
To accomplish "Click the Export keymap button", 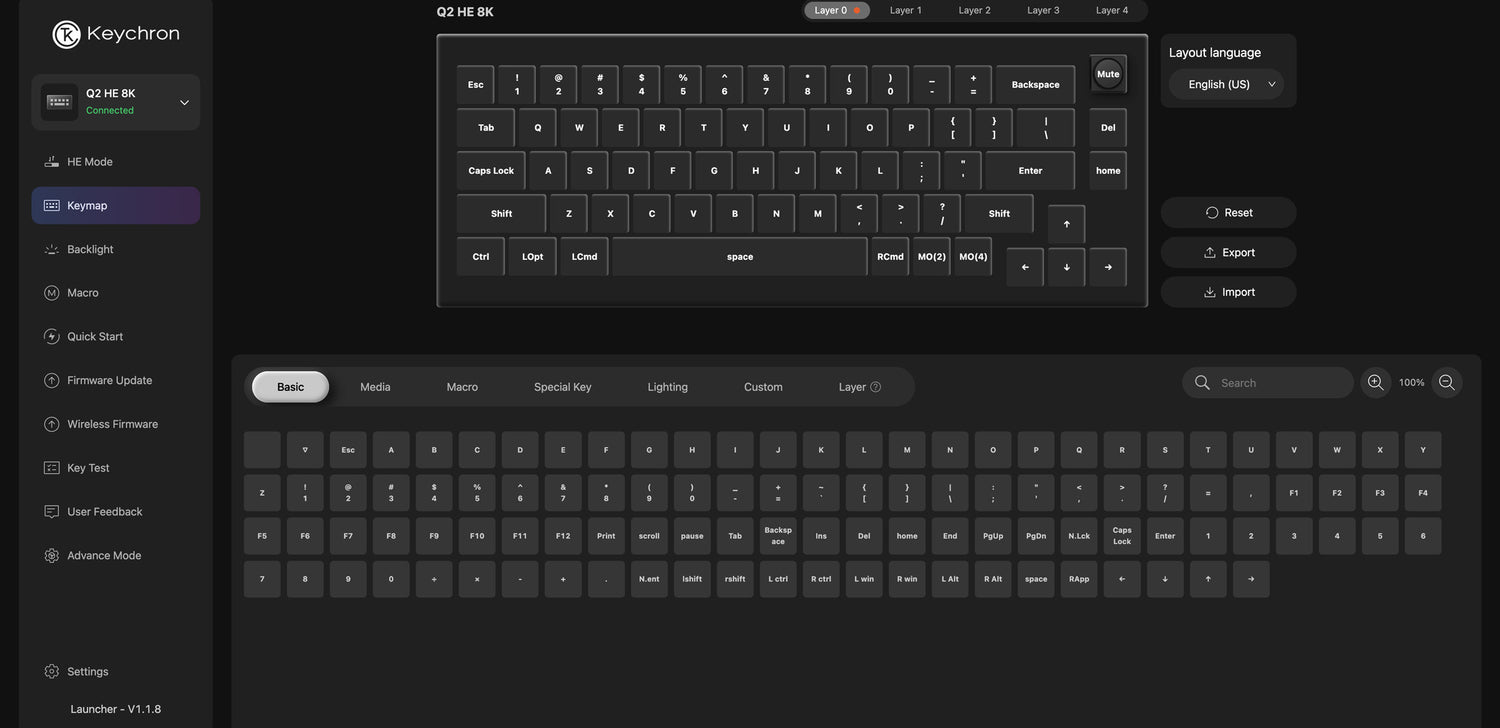I will 1228,253.
